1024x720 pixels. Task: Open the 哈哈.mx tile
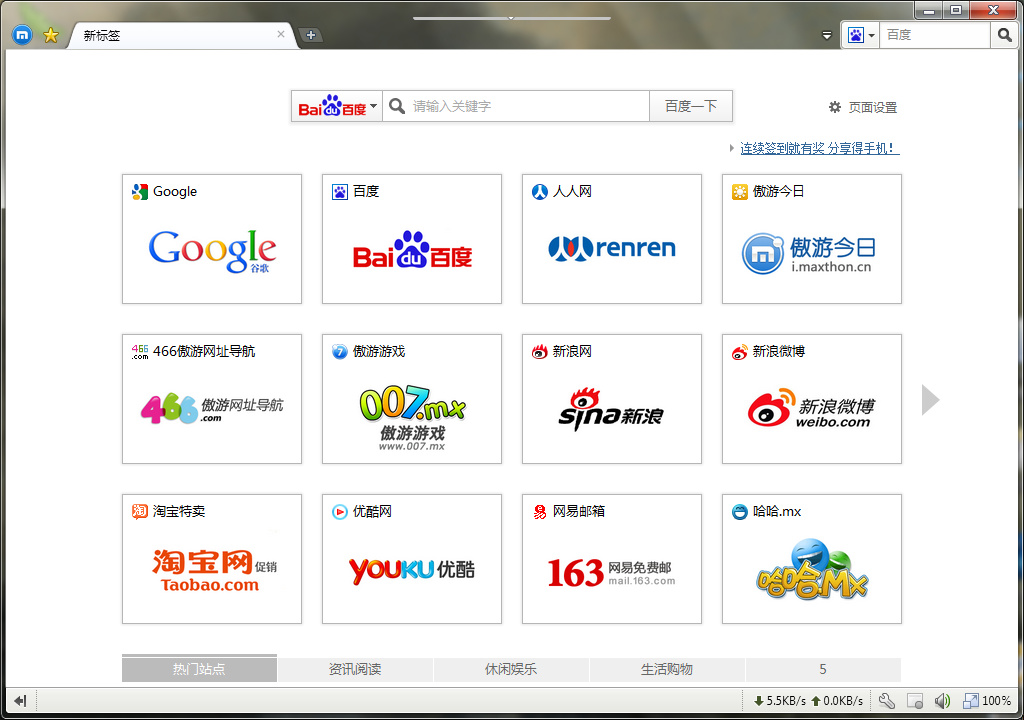pyautogui.click(x=812, y=559)
